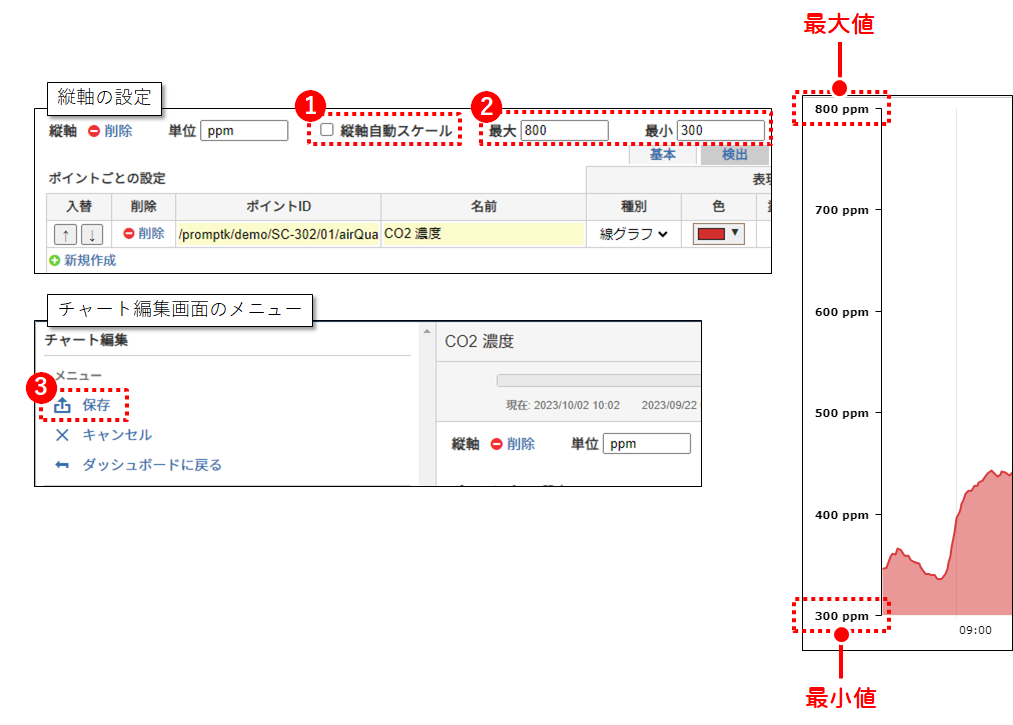
Task: Click the green plus 新規作成 icon
Action: pyautogui.click(x=54, y=260)
